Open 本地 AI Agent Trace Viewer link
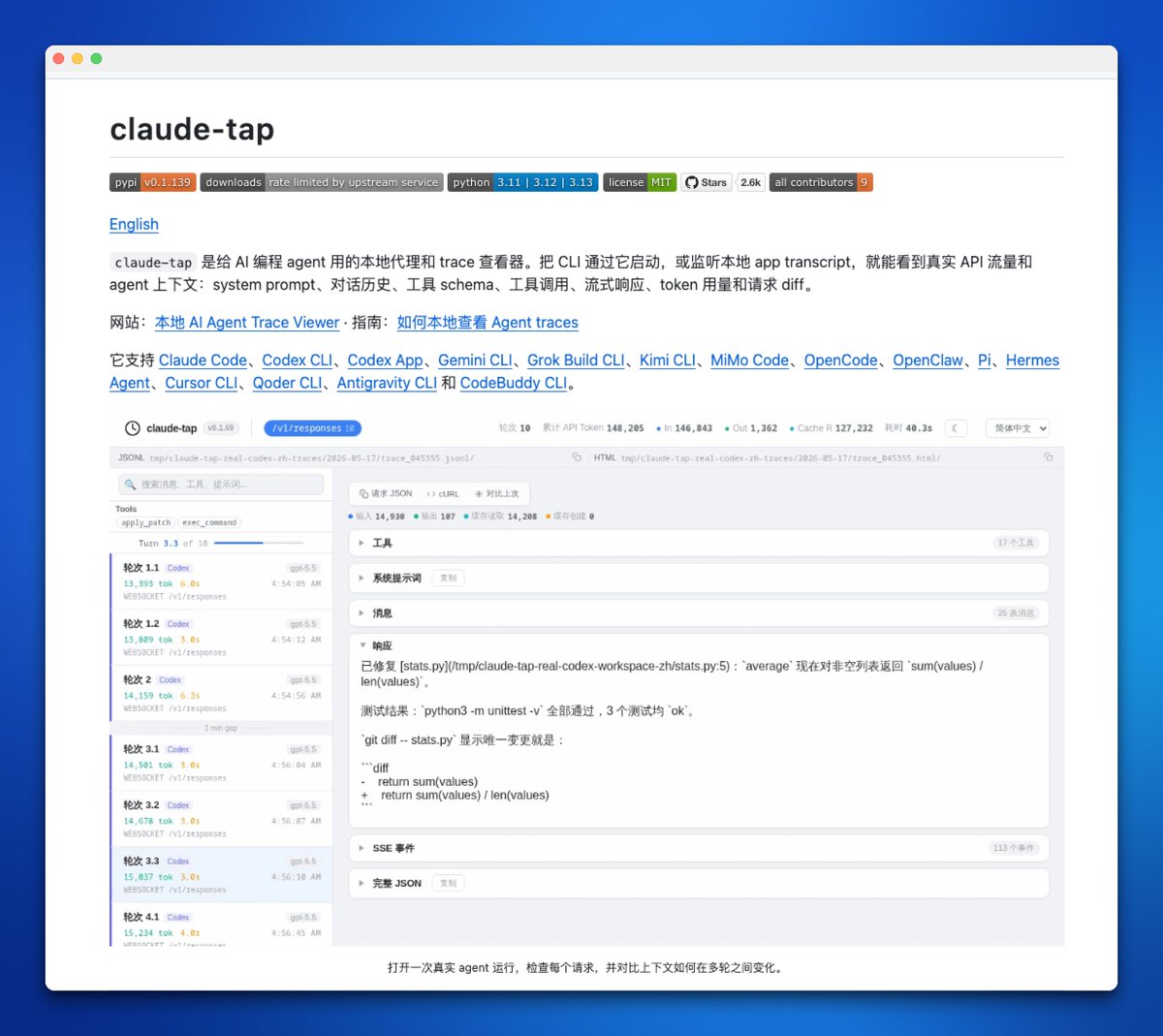The height and width of the screenshot is (1036, 1163). click(247, 323)
